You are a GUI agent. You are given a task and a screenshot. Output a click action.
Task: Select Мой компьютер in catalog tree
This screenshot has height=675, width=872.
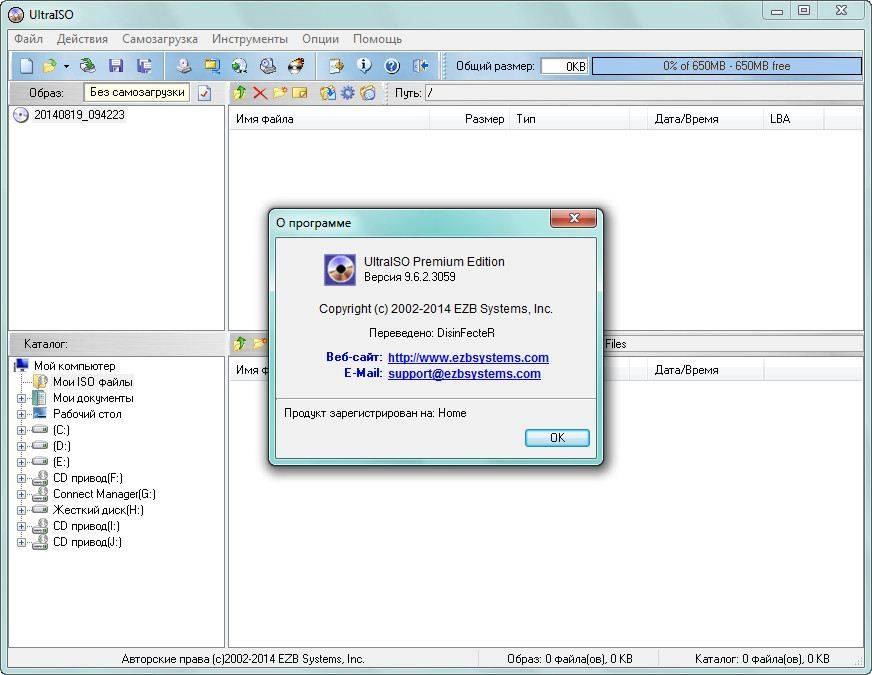pos(75,366)
